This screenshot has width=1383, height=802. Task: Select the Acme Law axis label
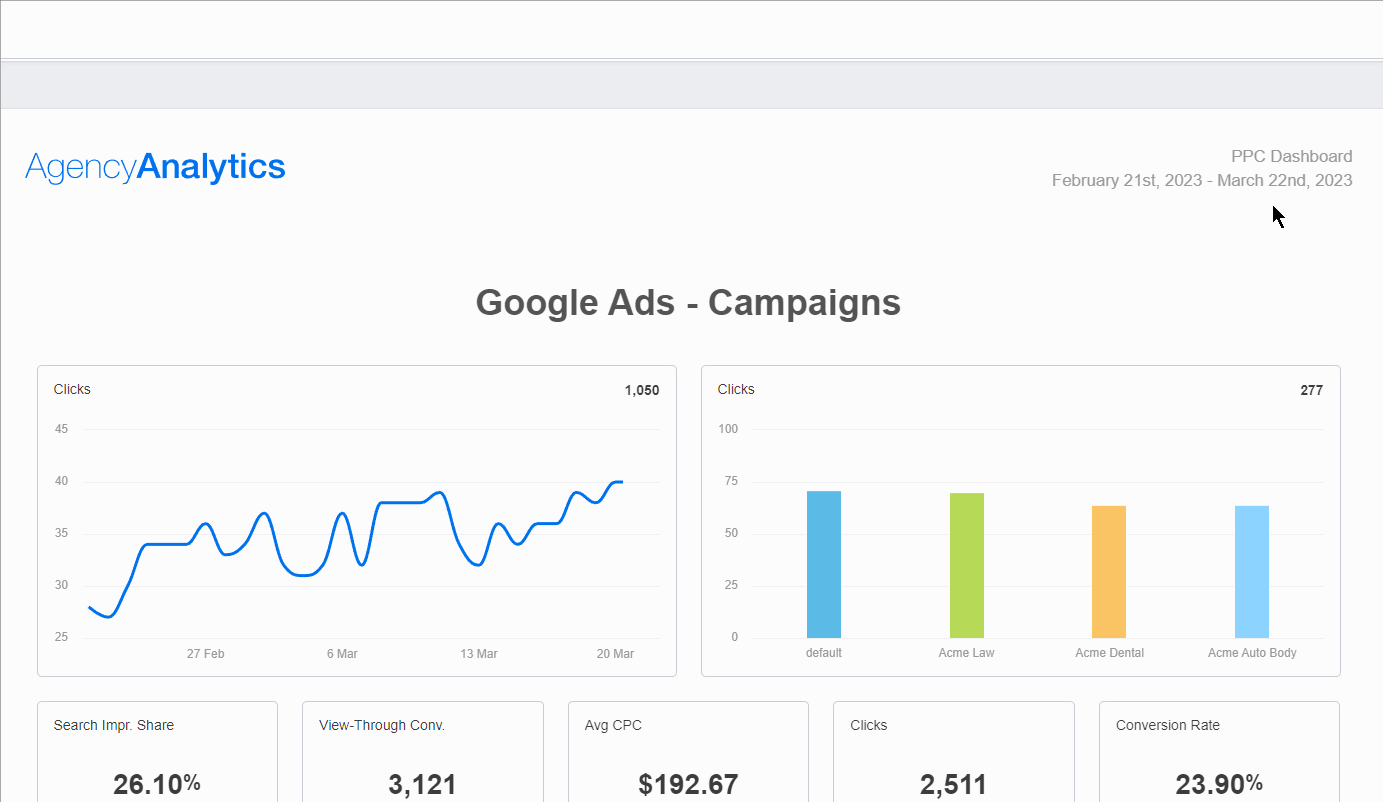pyautogui.click(x=966, y=652)
